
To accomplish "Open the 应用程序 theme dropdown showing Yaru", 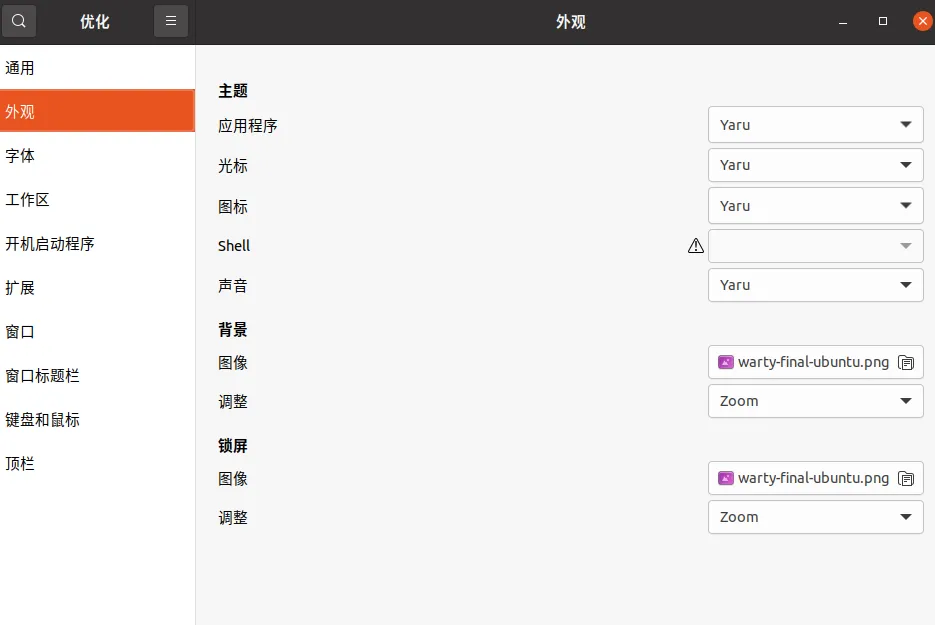I will [x=815, y=124].
